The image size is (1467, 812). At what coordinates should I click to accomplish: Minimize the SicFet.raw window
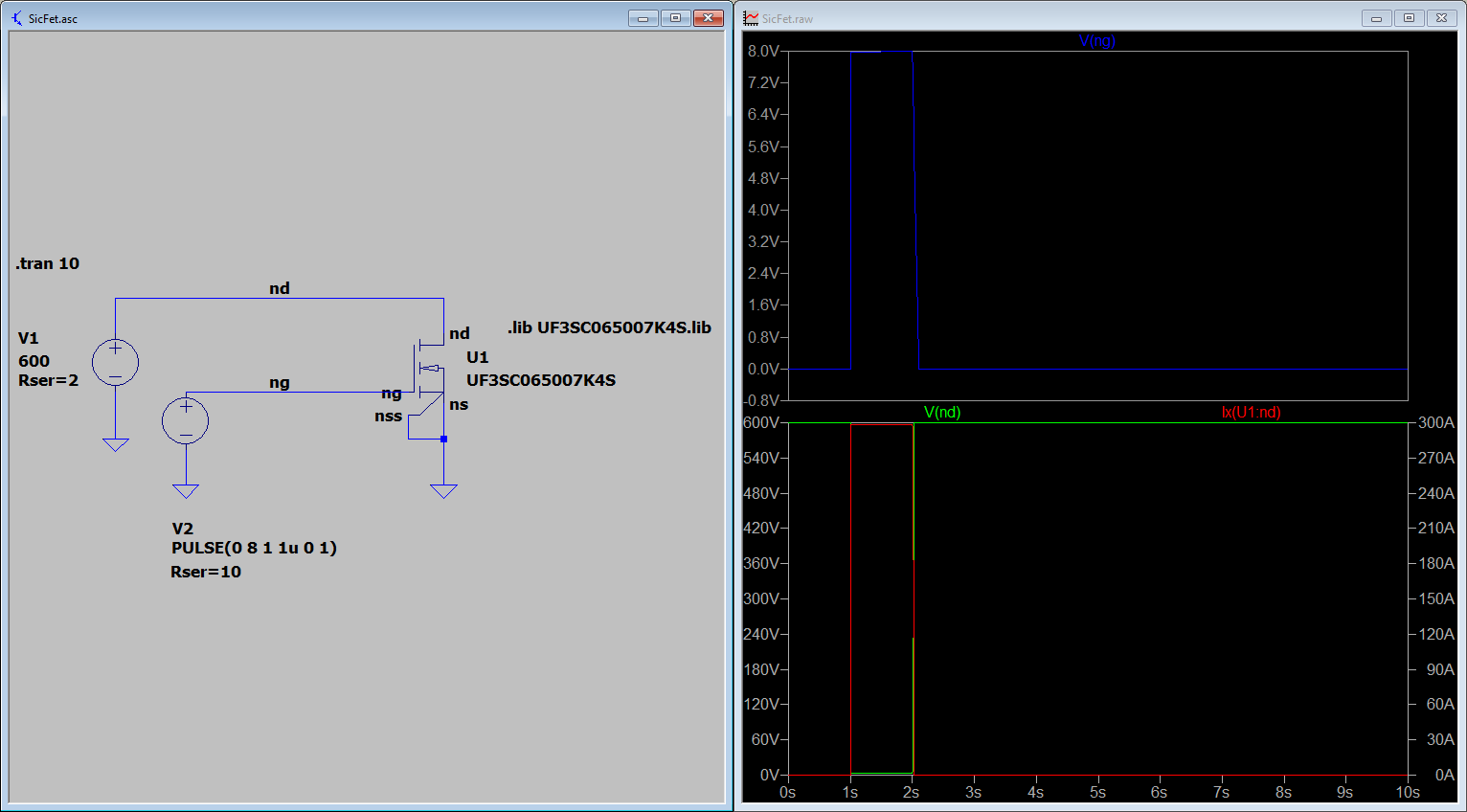(1376, 18)
